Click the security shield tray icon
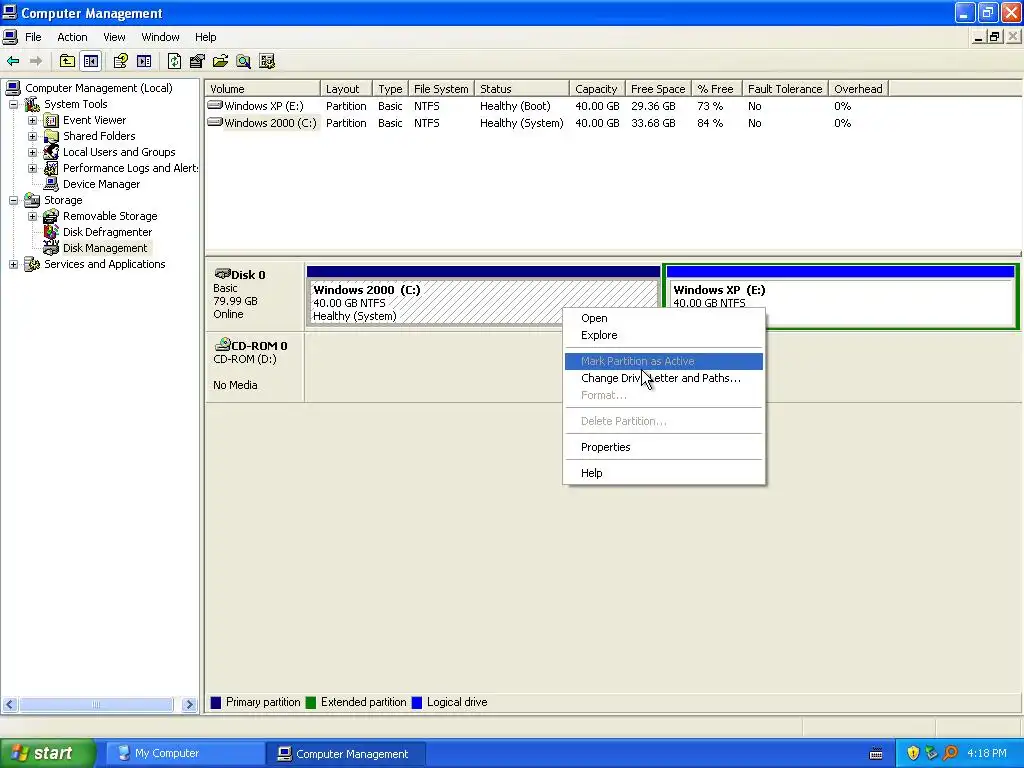1024x768 pixels. (x=913, y=753)
